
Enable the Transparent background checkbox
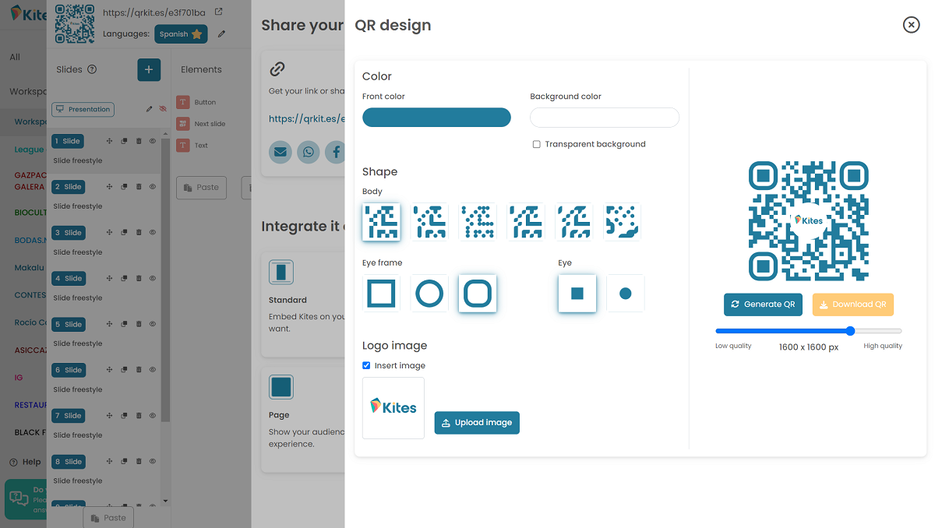tap(537, 144)
